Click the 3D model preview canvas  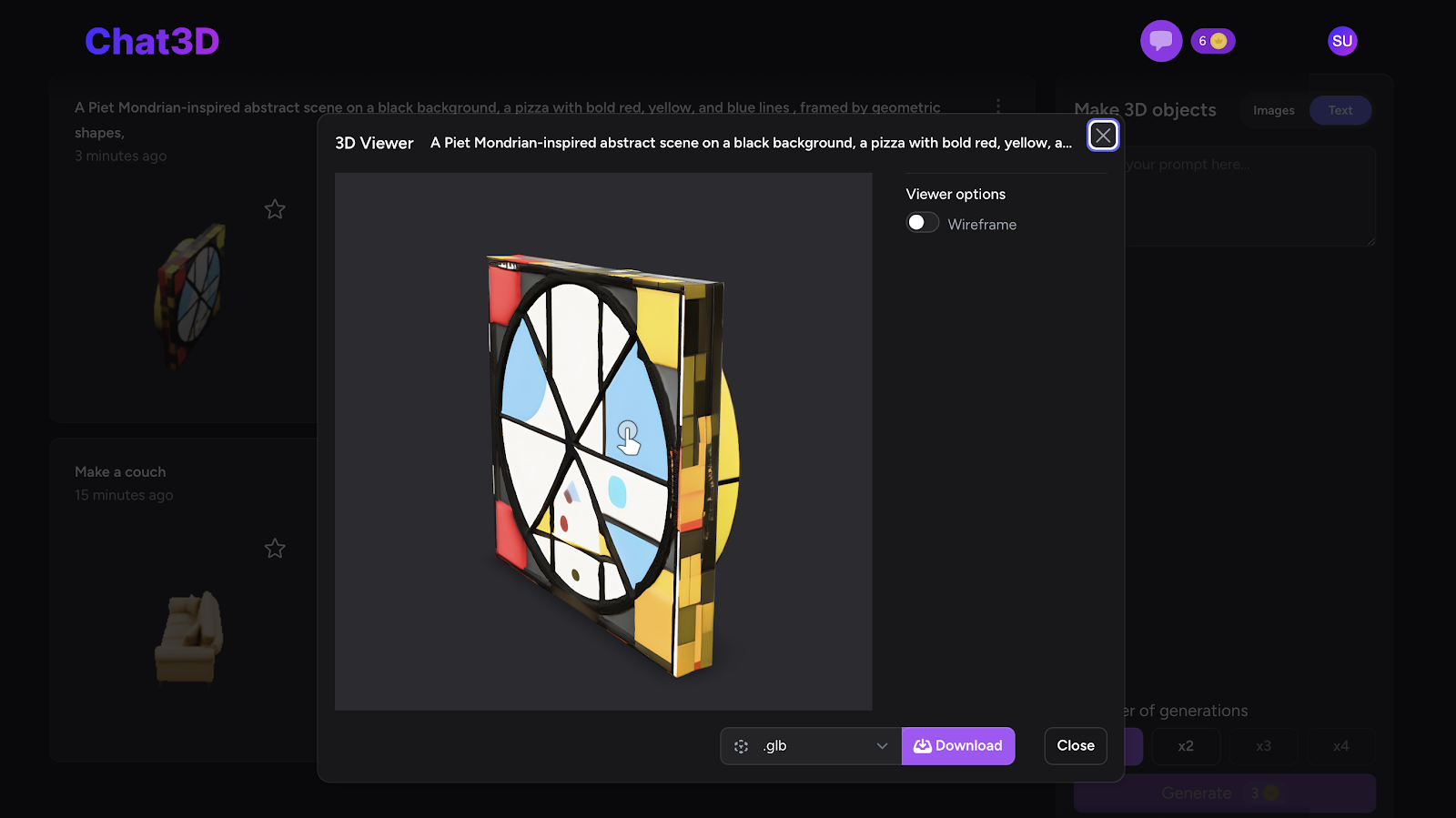point(603,441)
